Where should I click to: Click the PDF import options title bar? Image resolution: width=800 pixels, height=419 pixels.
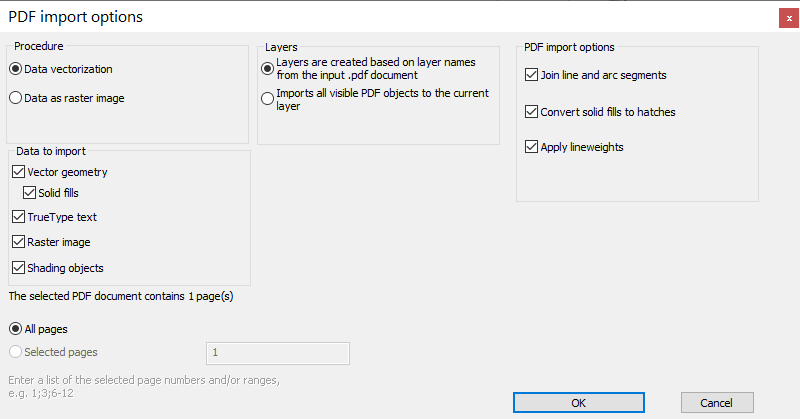coord(388,17)
